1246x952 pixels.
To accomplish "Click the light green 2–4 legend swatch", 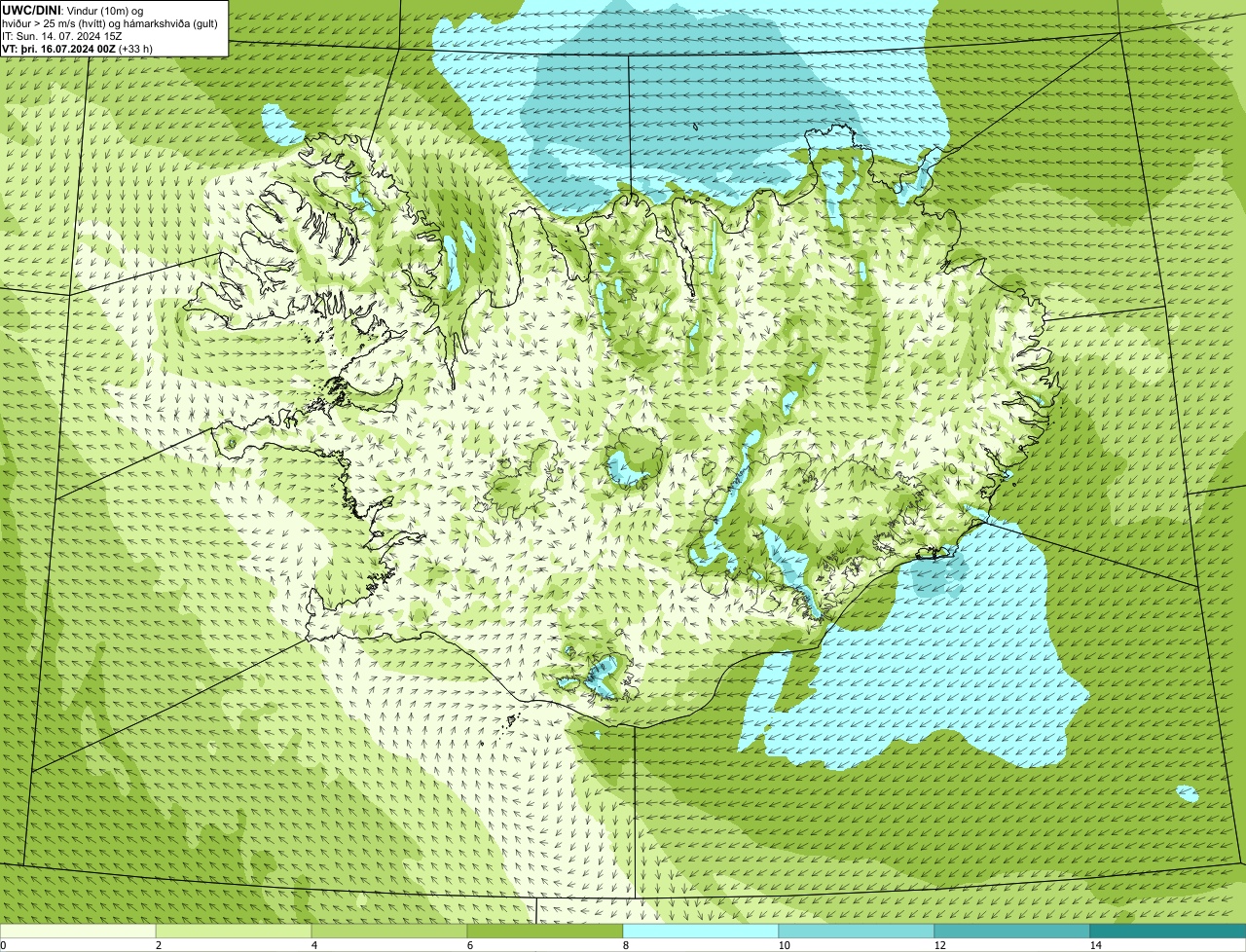I will 234,932.
